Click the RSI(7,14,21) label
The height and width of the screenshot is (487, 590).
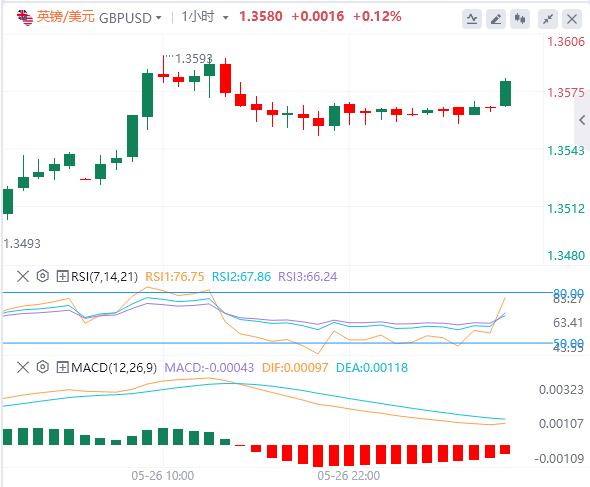click(104, 277)
